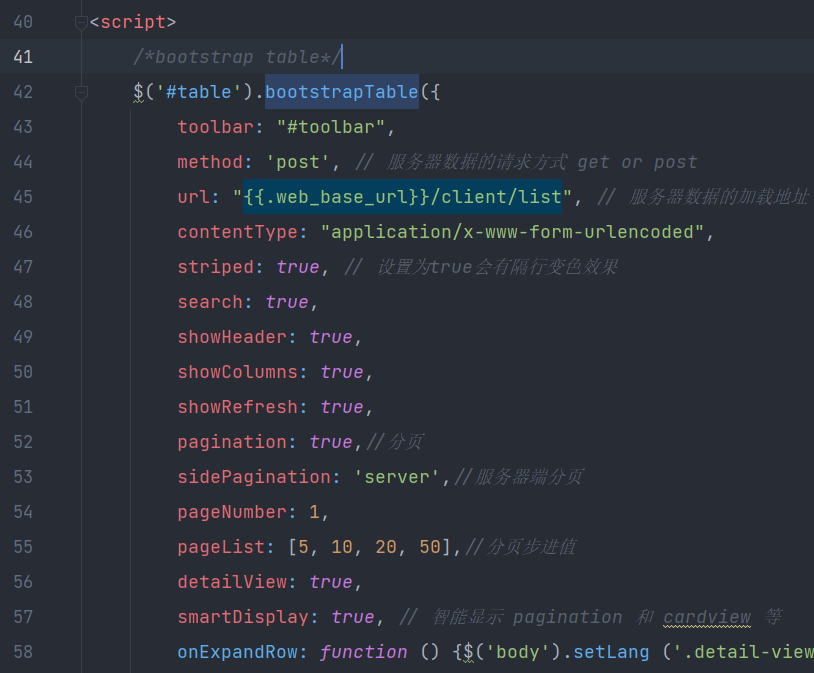Click the sidePagination property key
Viewport: 814px width, 673px height.
click(254, 477)
